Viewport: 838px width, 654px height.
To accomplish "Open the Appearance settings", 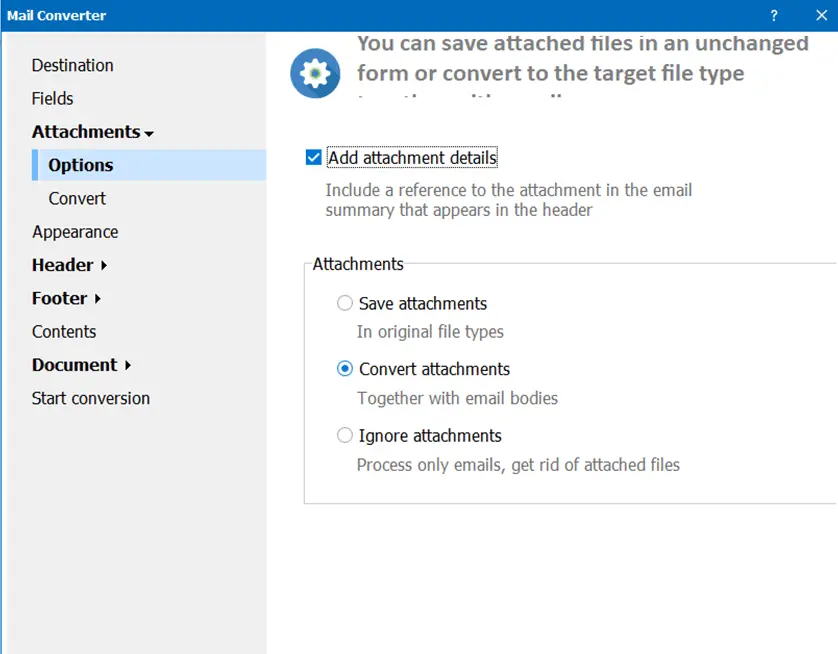I will (75, 231).
